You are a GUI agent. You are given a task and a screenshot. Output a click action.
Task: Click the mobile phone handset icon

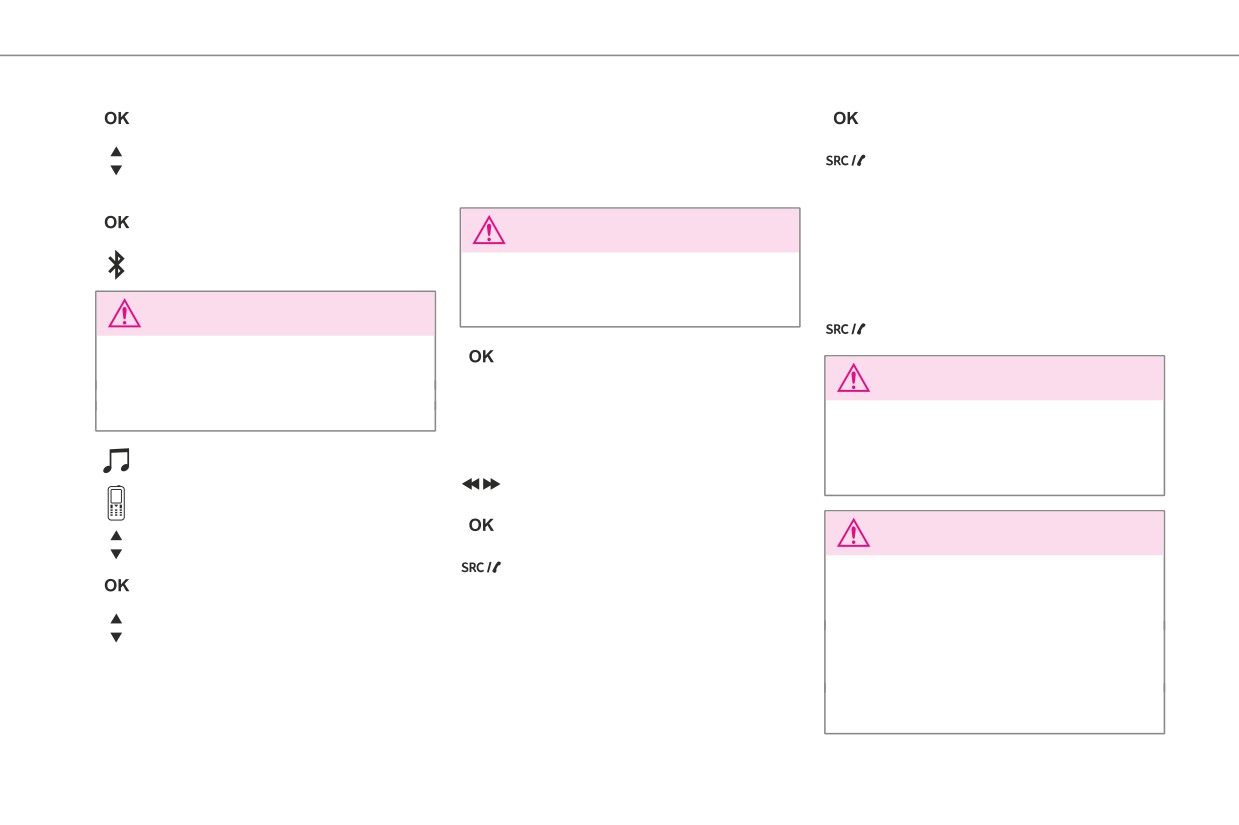pyautogui.click(x=117, y=502)
